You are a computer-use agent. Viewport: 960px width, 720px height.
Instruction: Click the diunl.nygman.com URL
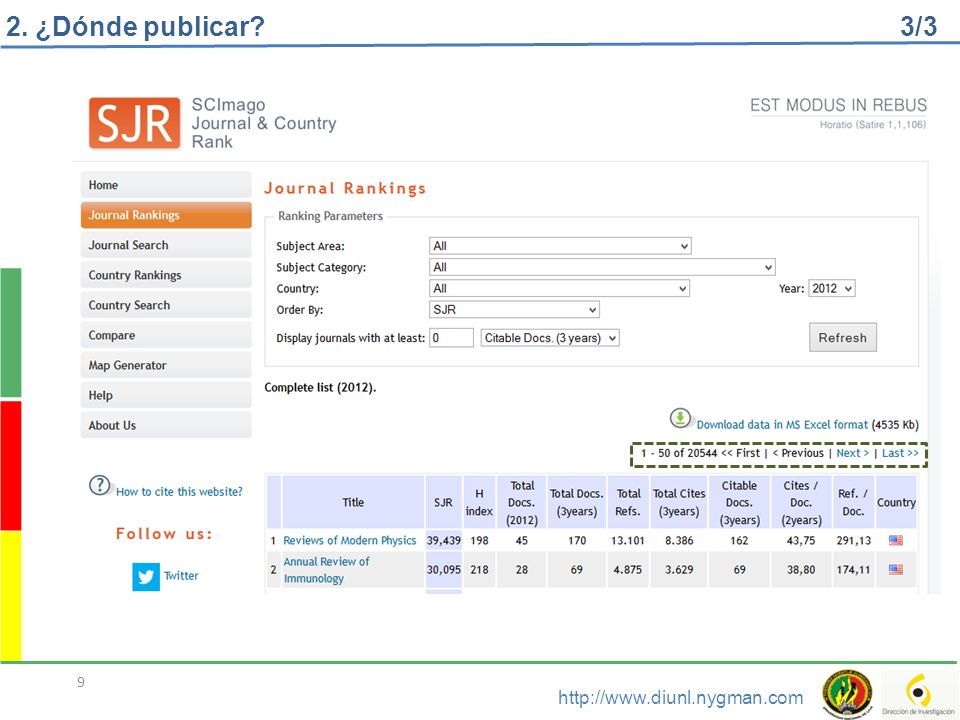[681, 697]
